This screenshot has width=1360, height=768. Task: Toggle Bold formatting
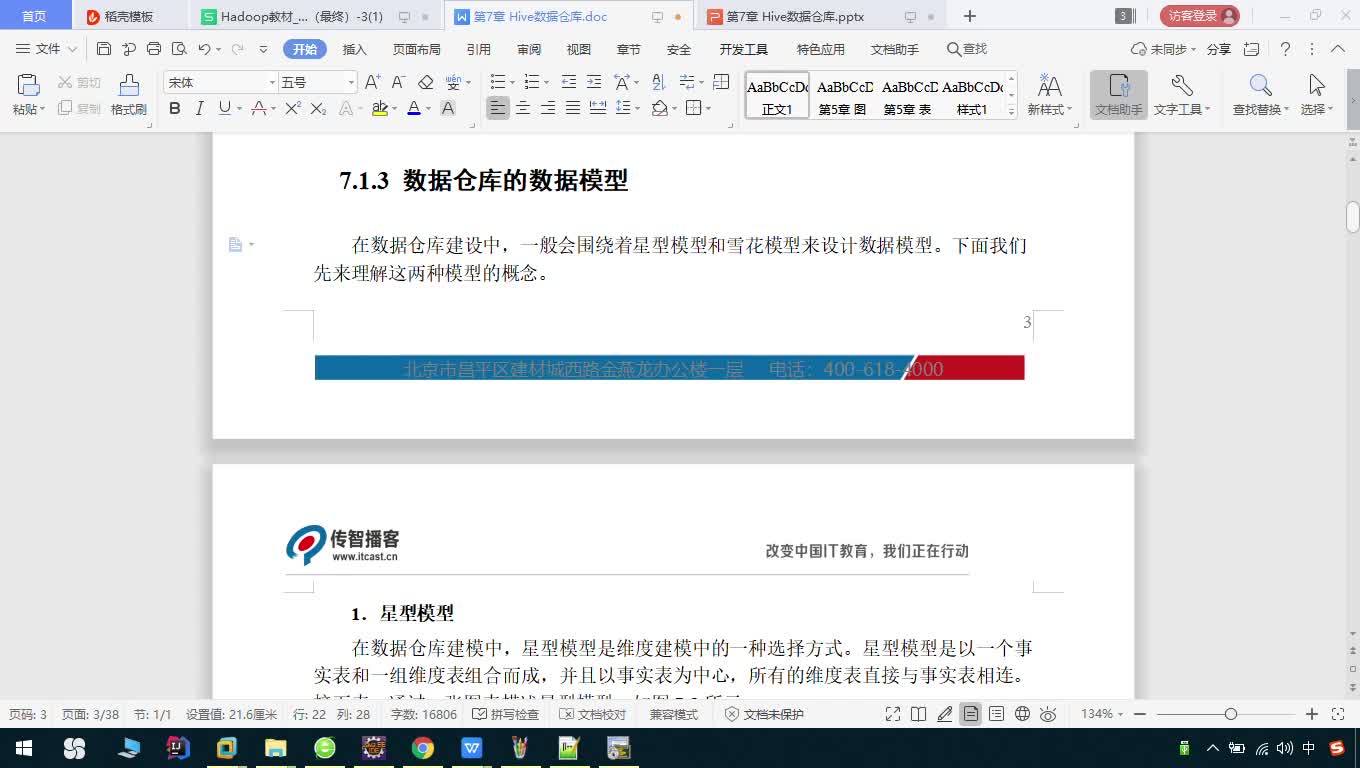(x=175, y=108)
